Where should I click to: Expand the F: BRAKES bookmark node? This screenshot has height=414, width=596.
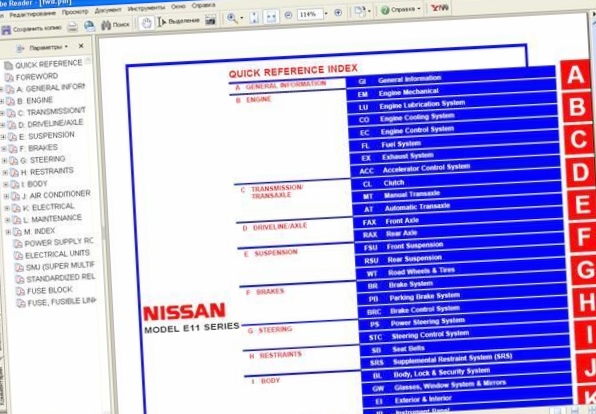tap(4, 149)
